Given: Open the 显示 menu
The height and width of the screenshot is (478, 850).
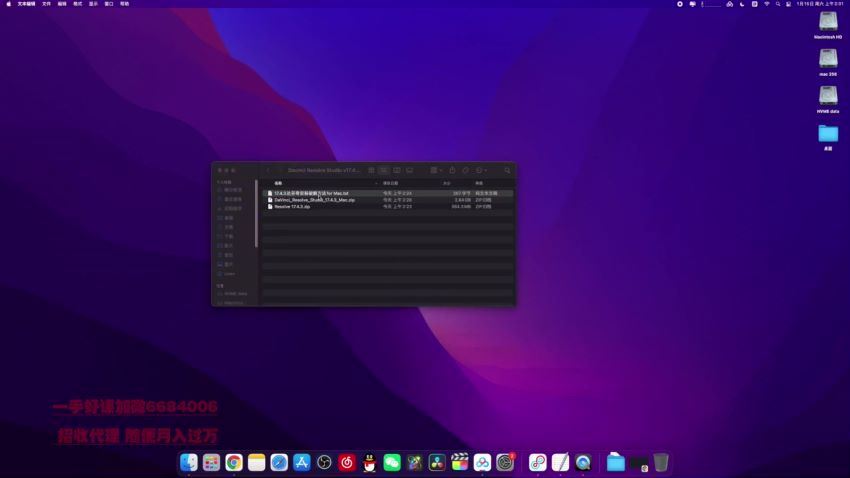Looking at the screenshot, I should tap(93, 4).
